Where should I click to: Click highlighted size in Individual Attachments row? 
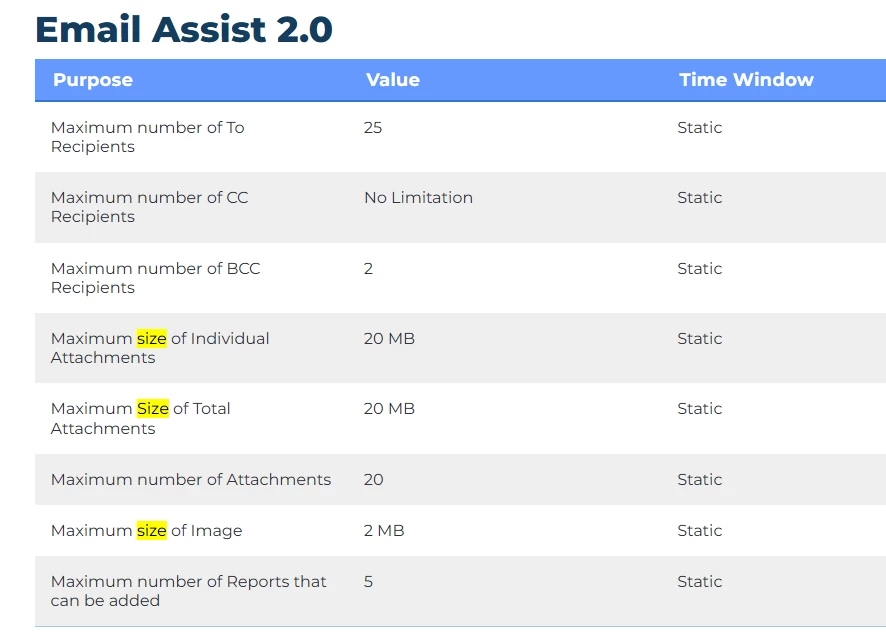[x=151, y=338]
